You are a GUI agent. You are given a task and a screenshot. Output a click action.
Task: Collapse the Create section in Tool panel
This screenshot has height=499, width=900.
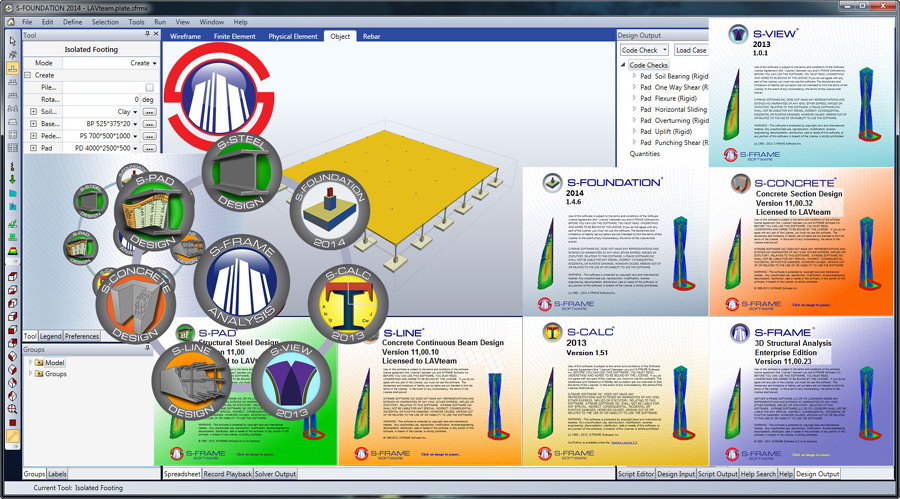[x=27, y=75]
